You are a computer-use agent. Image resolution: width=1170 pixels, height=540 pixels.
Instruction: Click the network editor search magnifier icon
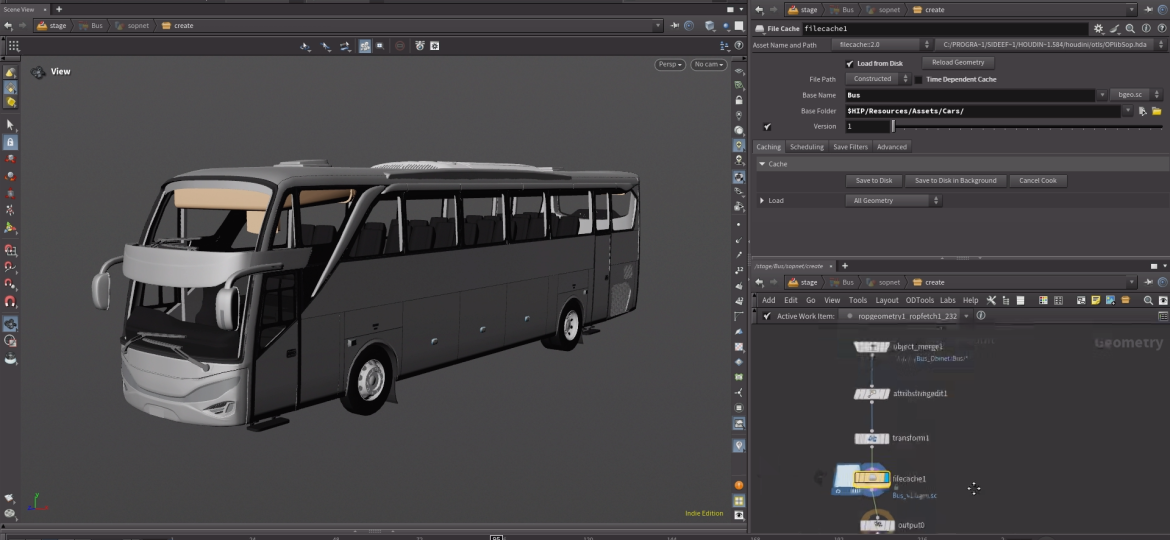(x=1148, y=300)
